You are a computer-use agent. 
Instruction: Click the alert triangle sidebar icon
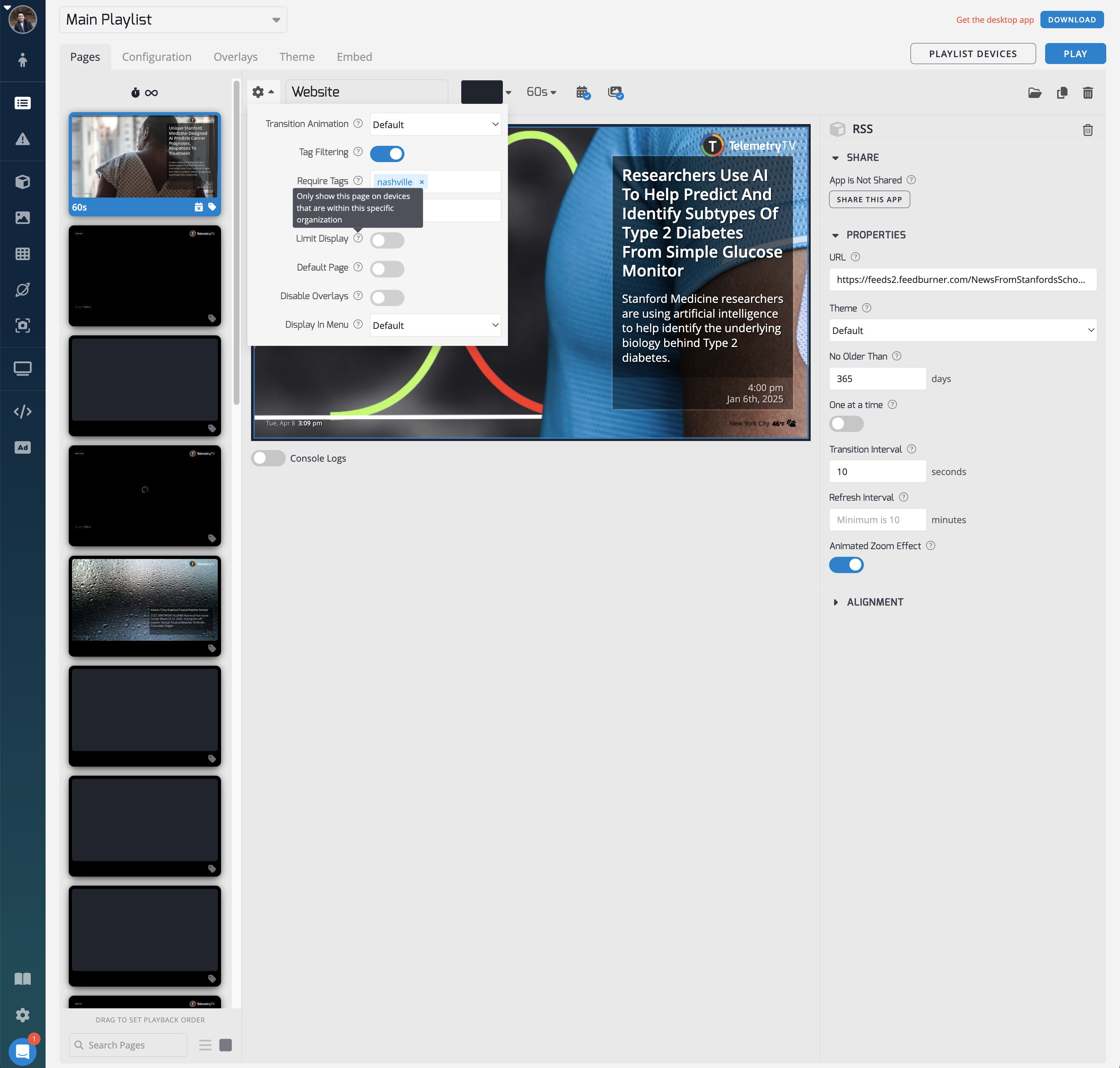(23, 139)
